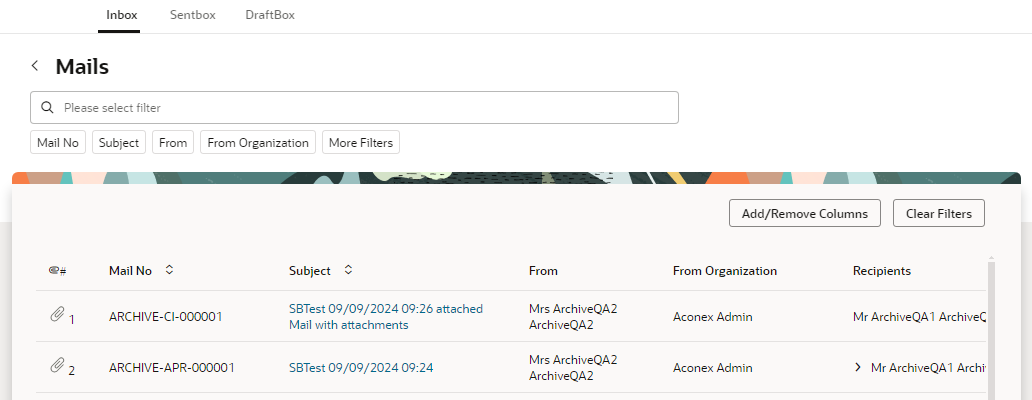Image resolution: width=1032 pixels, height=400 pixels.
Task: Click the Please select filter field
Action: pyautogui.click(x=354, y=107)
